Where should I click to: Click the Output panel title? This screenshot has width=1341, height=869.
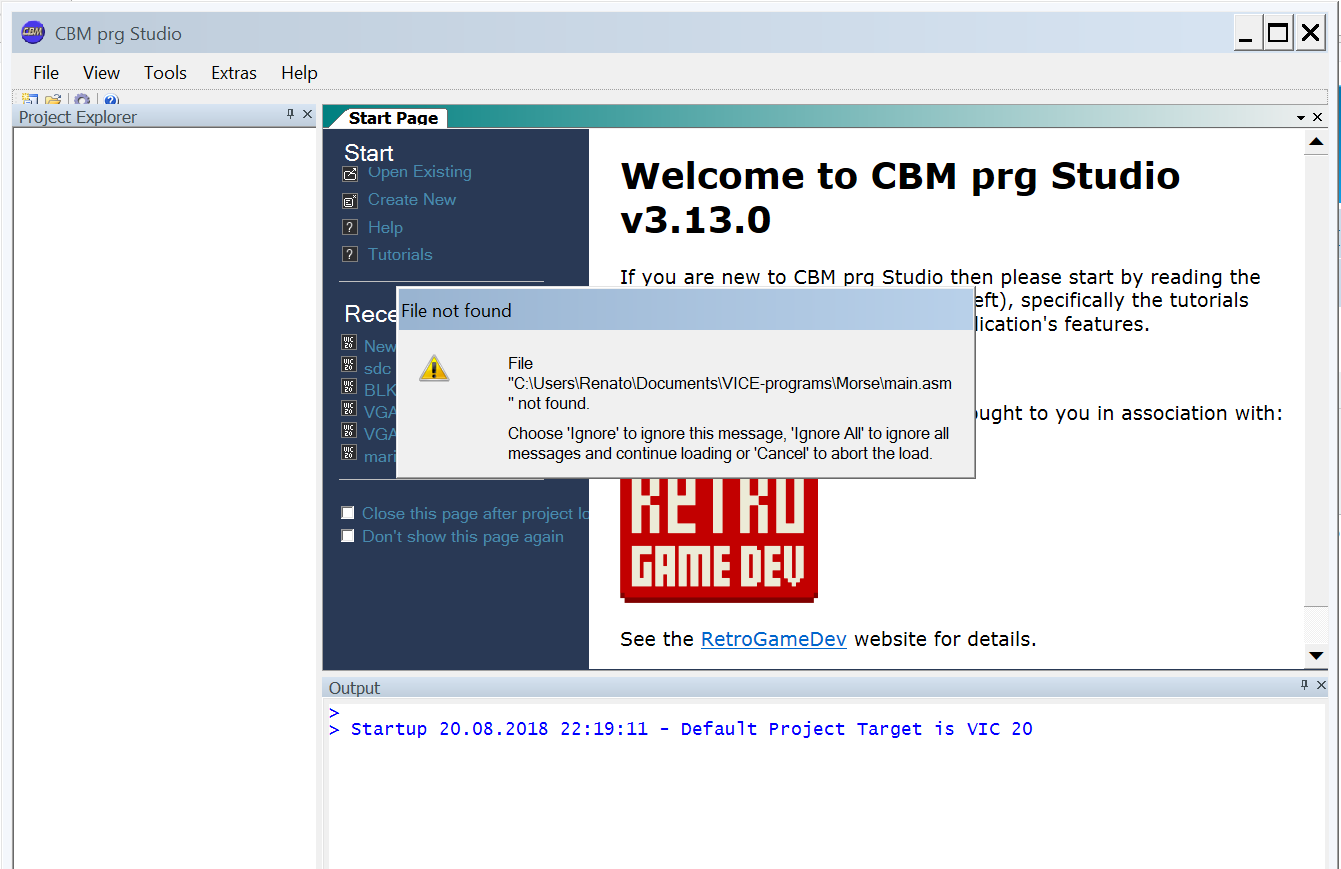(x=354, y=688)
